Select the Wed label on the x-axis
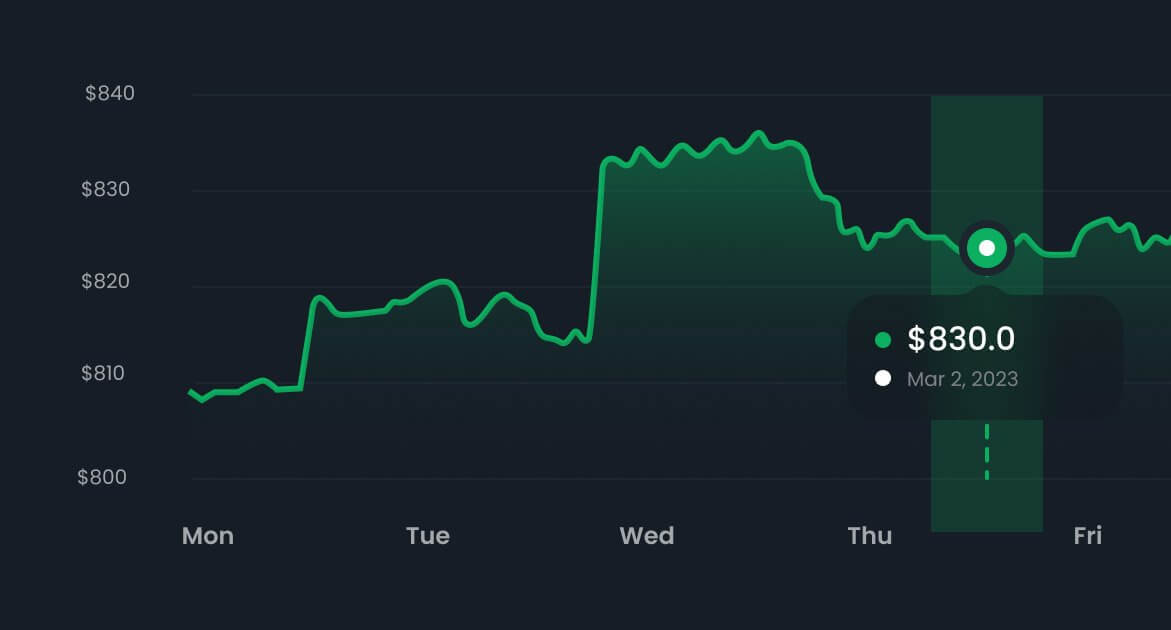This screenshot has height=630, width=1171. tap(647, 536)
